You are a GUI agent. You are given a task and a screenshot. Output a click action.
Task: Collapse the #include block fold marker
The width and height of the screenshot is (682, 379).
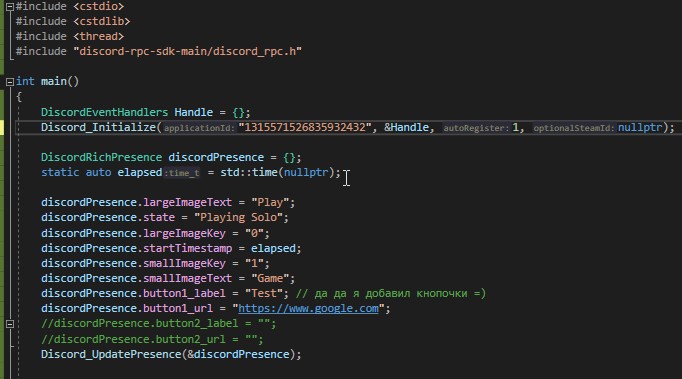click(10, 7)
